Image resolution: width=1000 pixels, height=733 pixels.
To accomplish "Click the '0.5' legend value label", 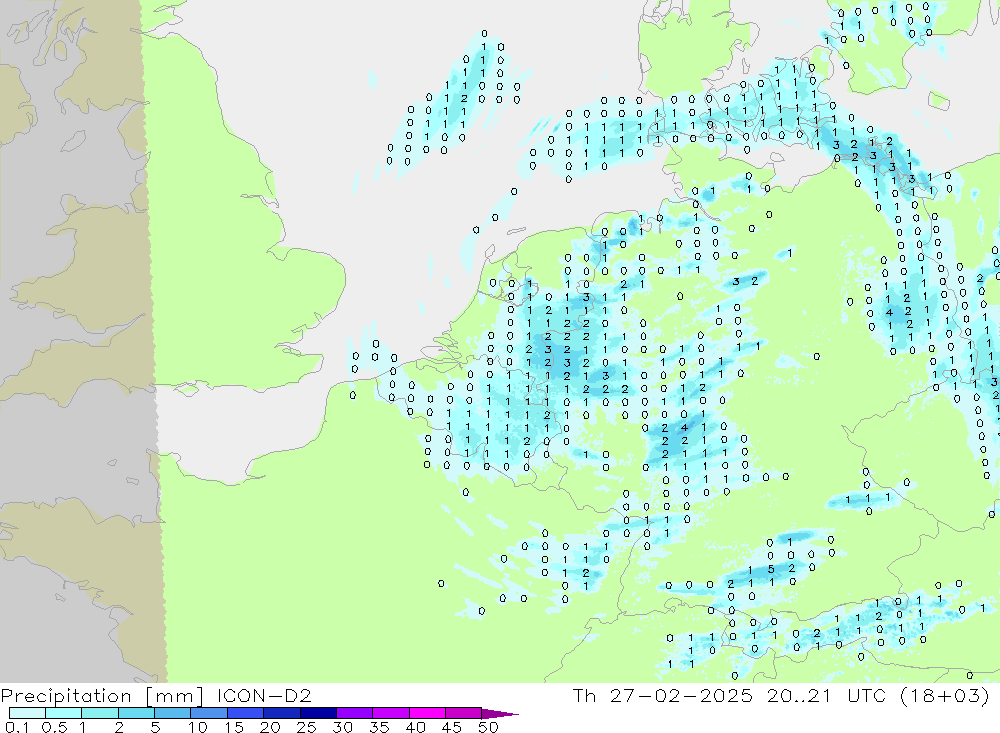I will [x=55, y=727].
